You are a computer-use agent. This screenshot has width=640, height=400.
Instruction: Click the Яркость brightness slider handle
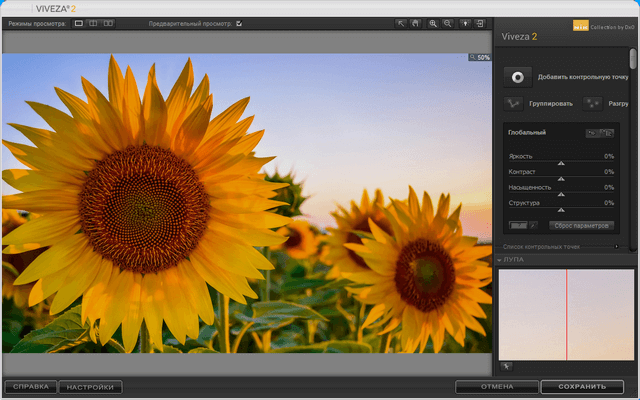(560, 163)
